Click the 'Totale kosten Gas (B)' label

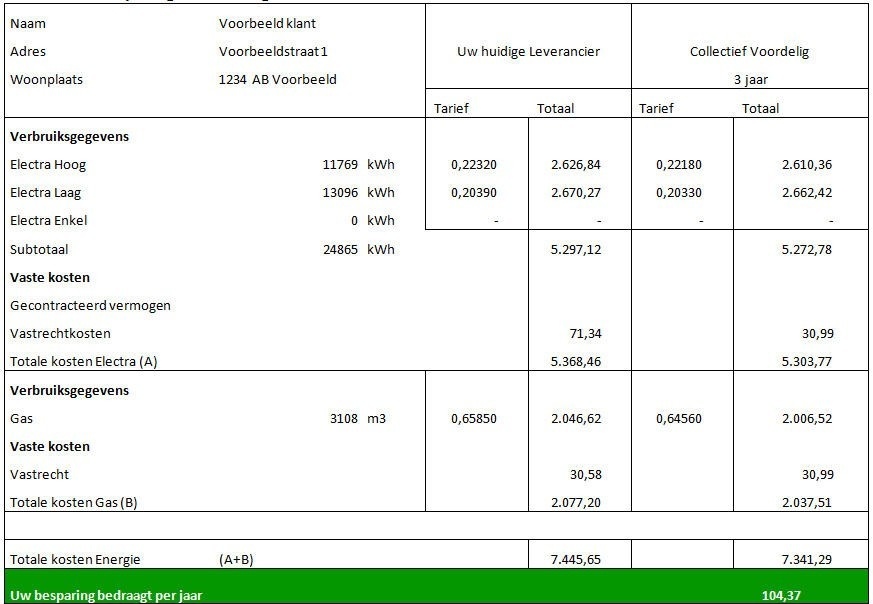click(73, 502)
